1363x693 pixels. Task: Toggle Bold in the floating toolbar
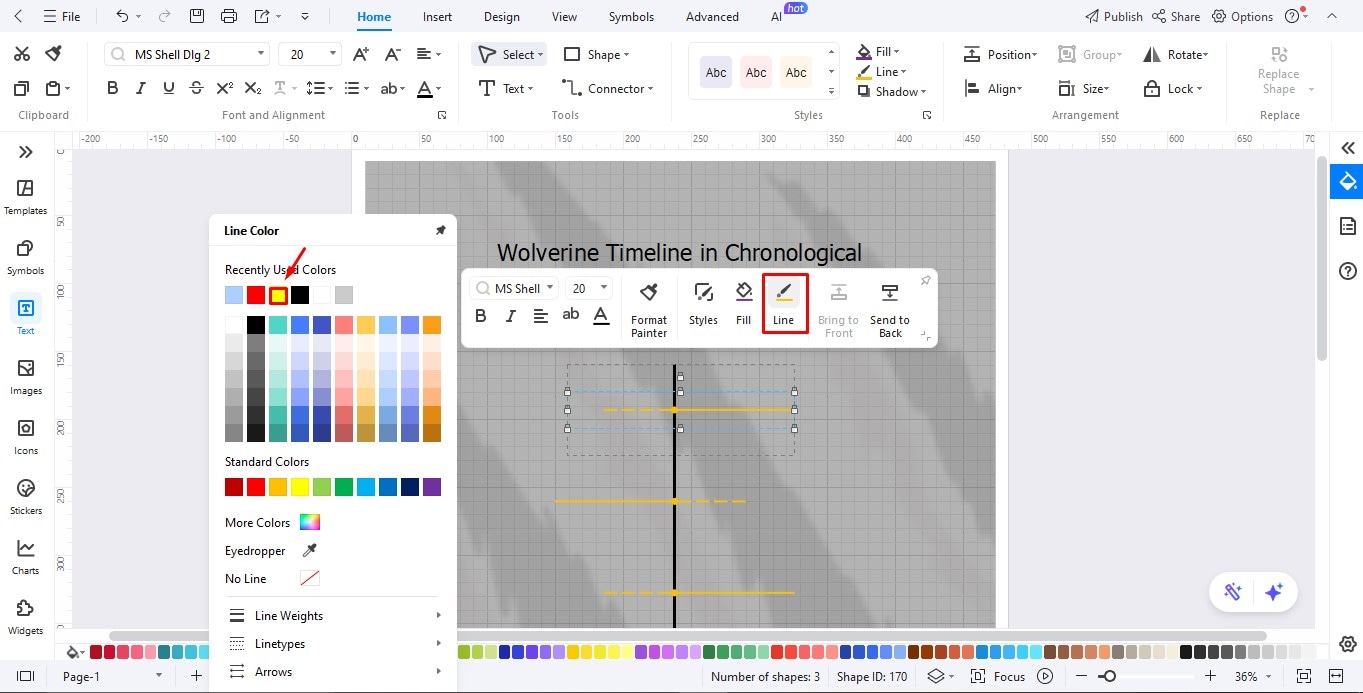[481, 316]
